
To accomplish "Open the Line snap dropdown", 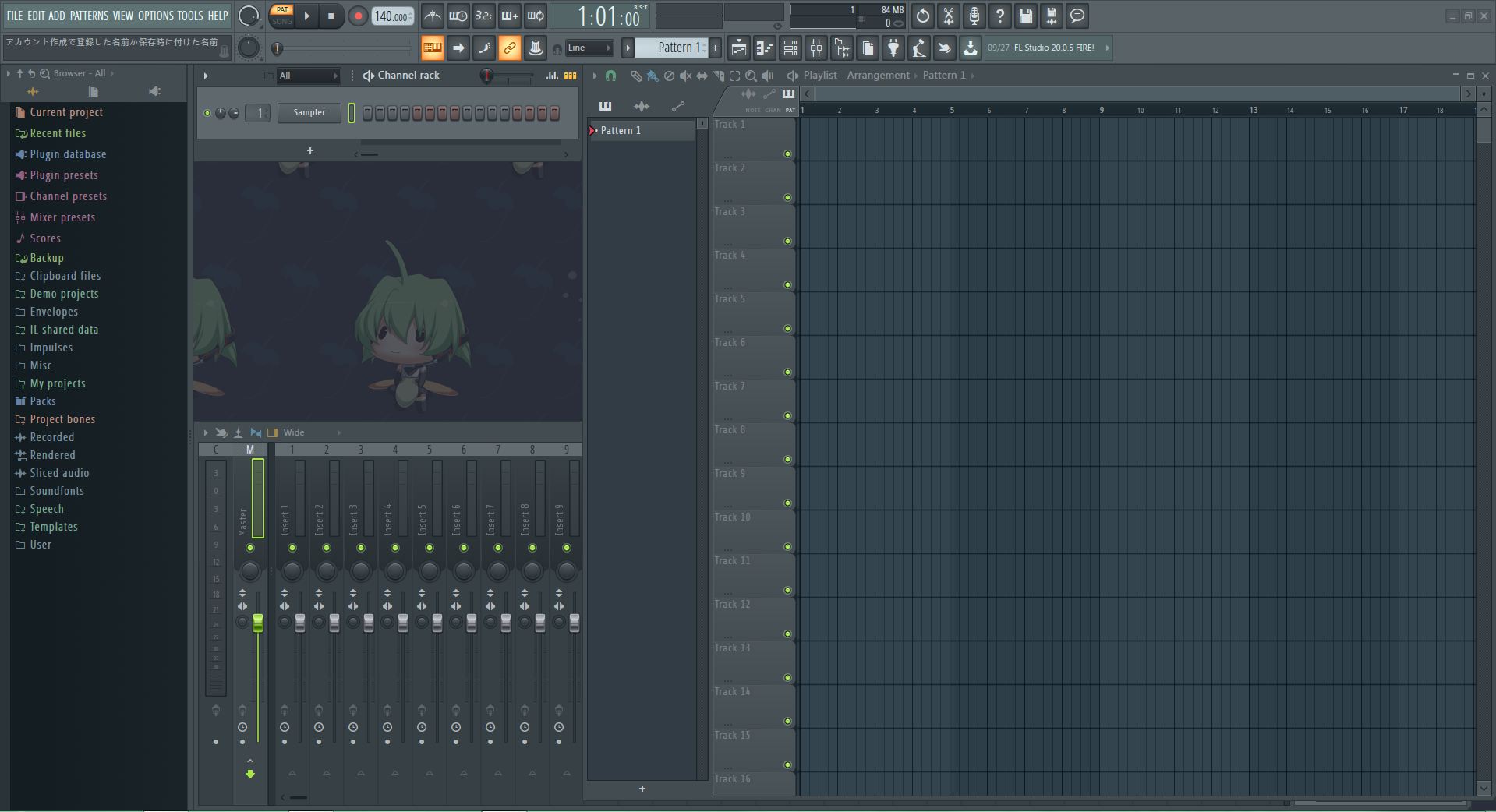I will [x=589, y=48].
